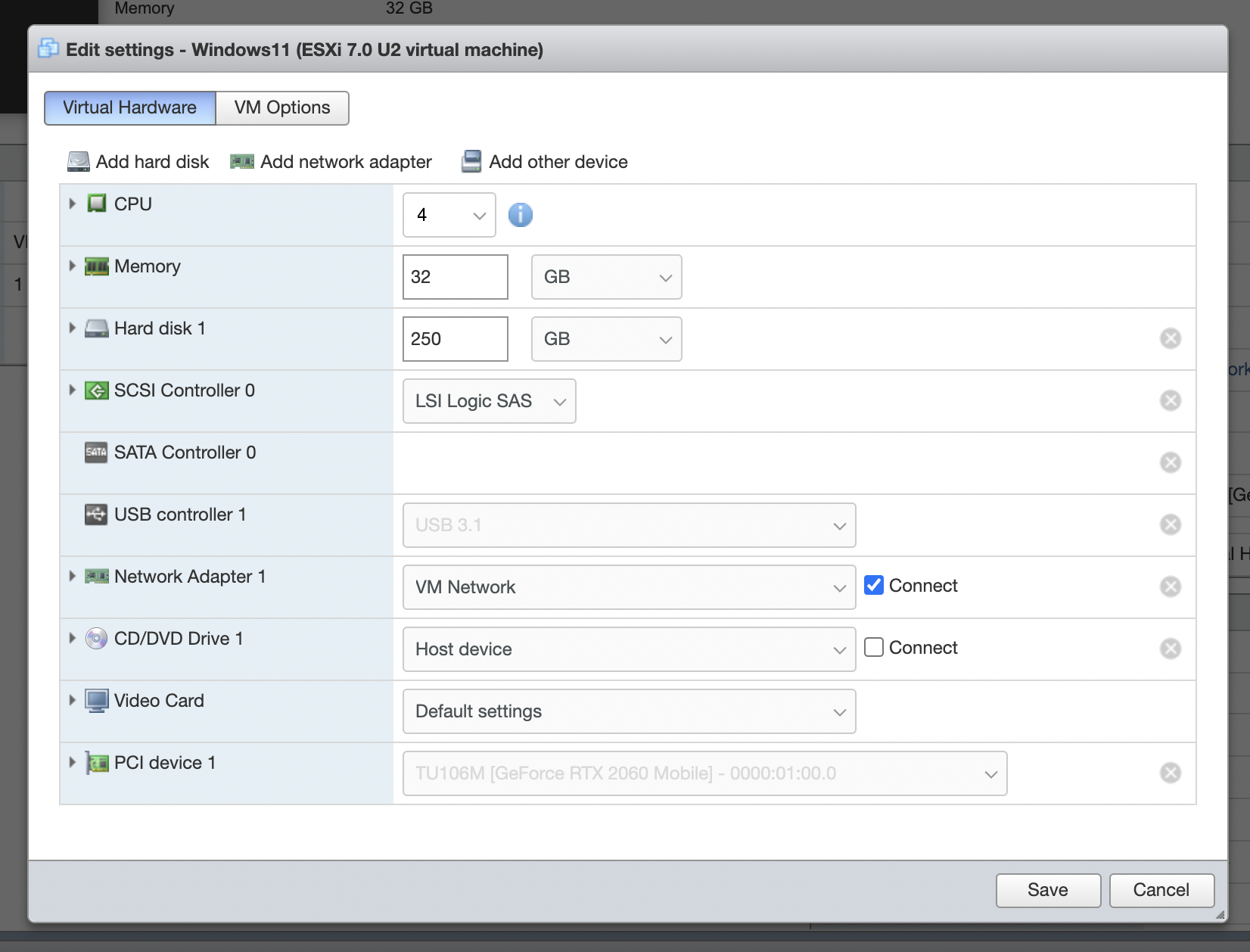This screenshot has width=1250, height=952.
Task: Click the Add hard disk icon
Action: 79,162
